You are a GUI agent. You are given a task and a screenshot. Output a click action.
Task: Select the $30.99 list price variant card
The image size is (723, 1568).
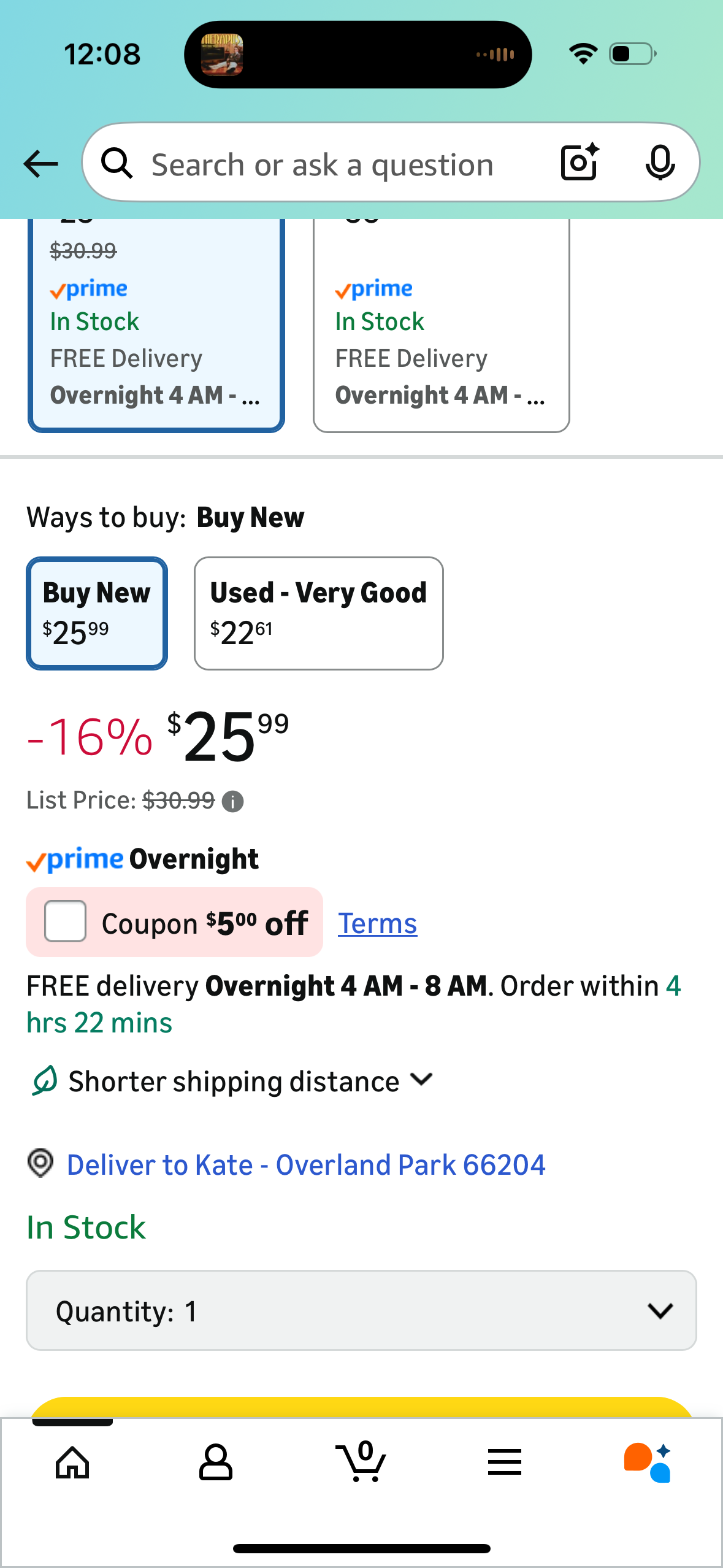156,325
